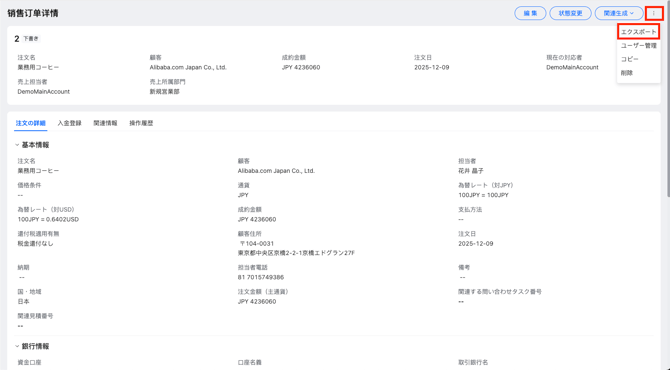The width and height of the screenshot is (670, 370).
Task: Click the value 100JPY = 100JPY
Action: pyautogui.click(x=483, y=195)
